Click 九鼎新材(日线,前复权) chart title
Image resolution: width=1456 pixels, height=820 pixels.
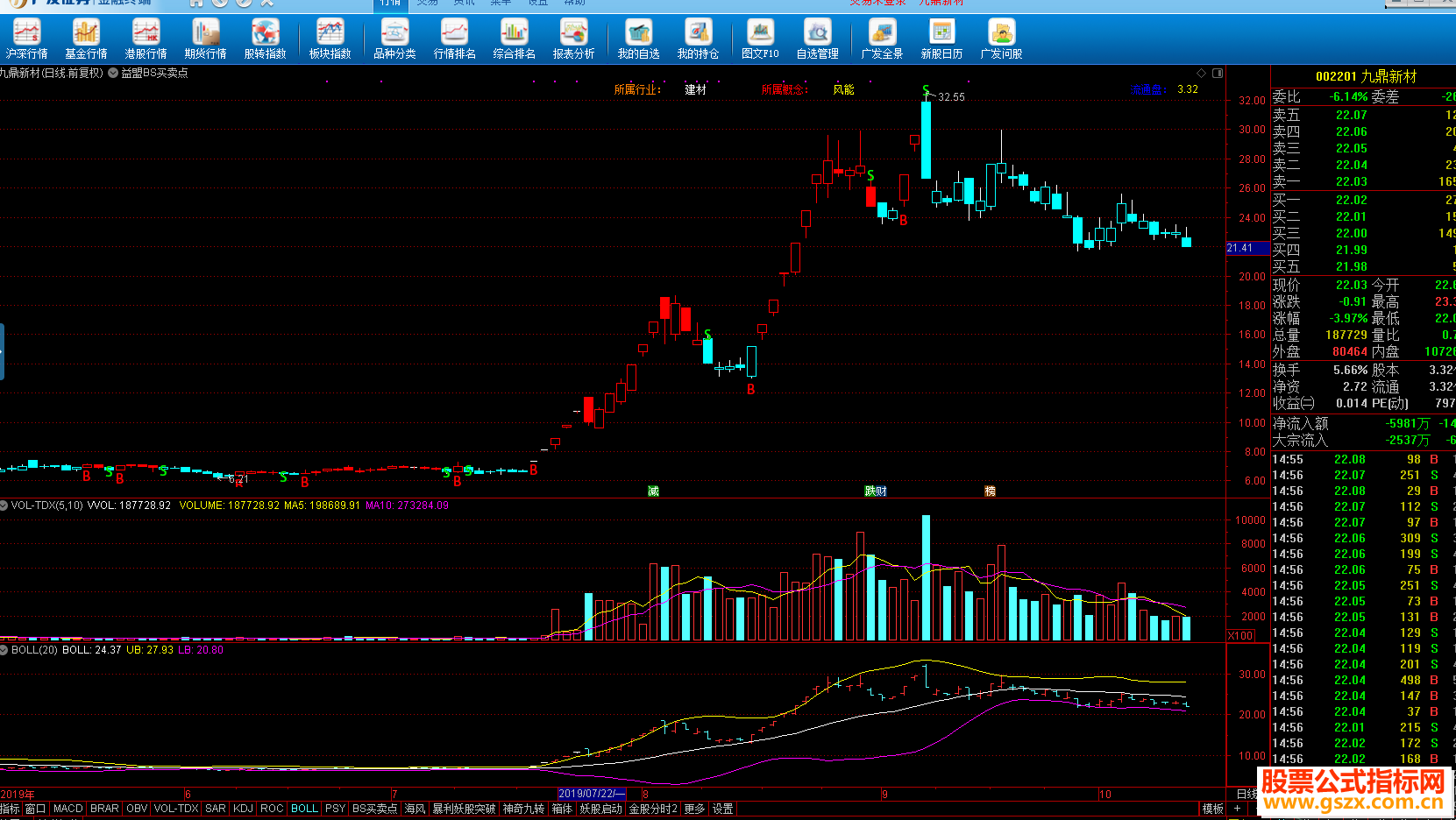click(52, 73)
